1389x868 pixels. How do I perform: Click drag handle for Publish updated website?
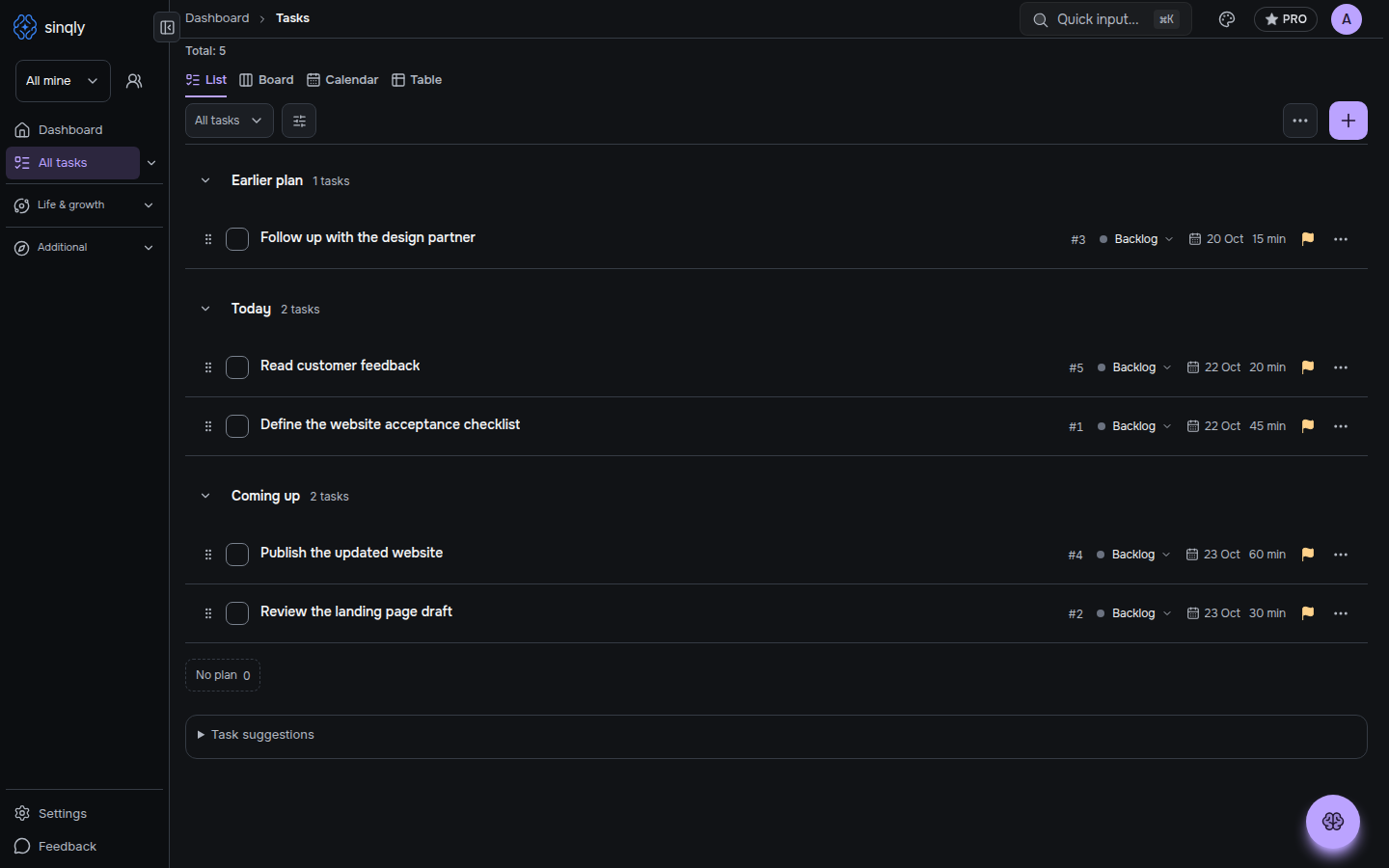coord(208,555)
